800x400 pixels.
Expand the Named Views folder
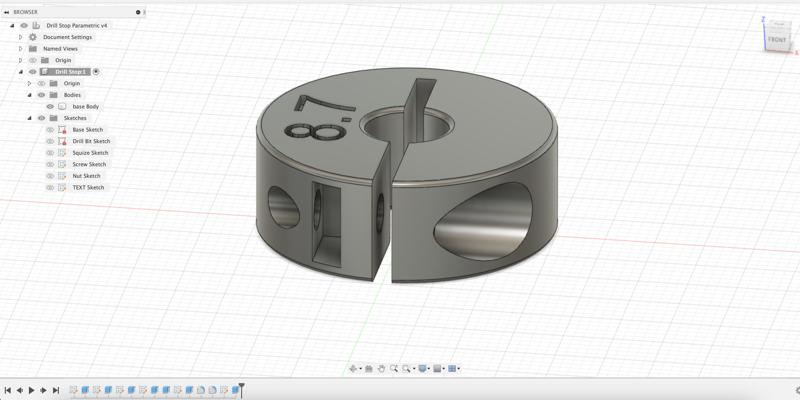click(x=21, y=49)
